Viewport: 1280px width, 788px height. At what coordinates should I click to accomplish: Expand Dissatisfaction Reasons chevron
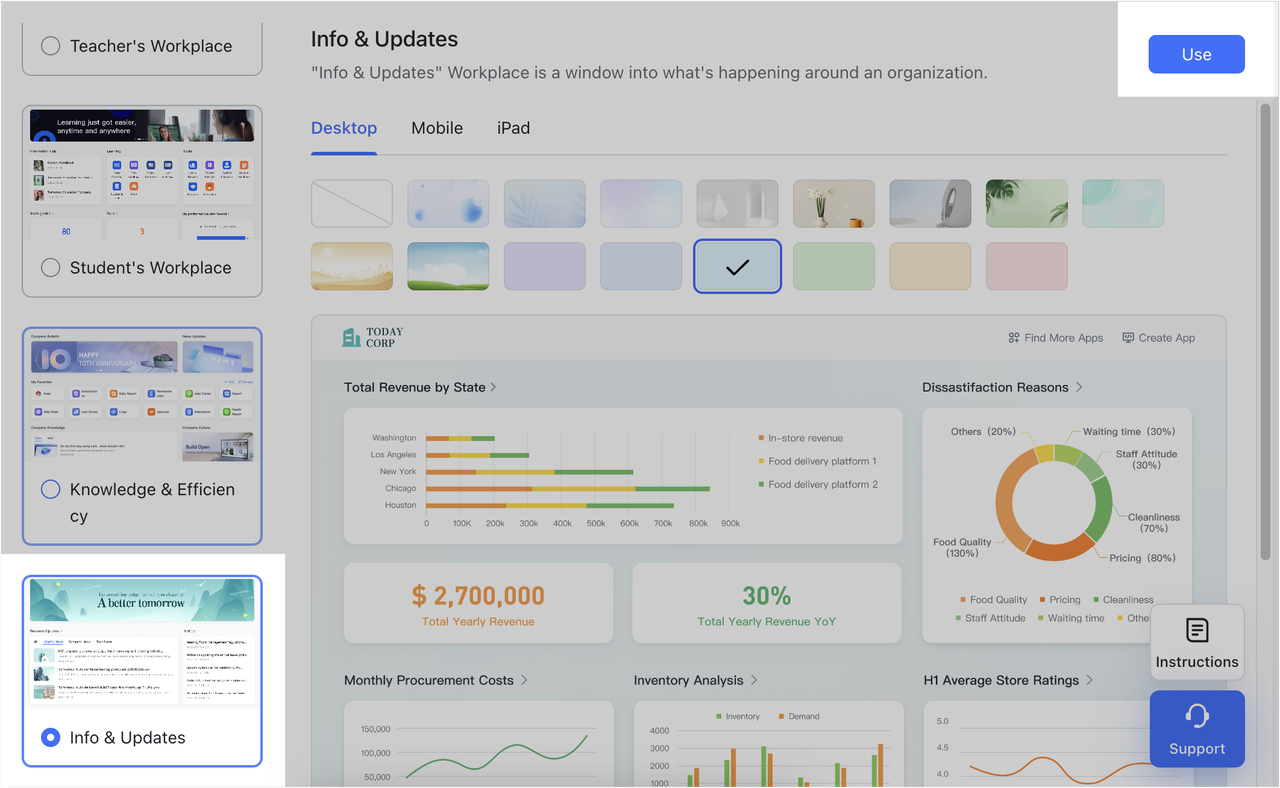point(1078,387)
